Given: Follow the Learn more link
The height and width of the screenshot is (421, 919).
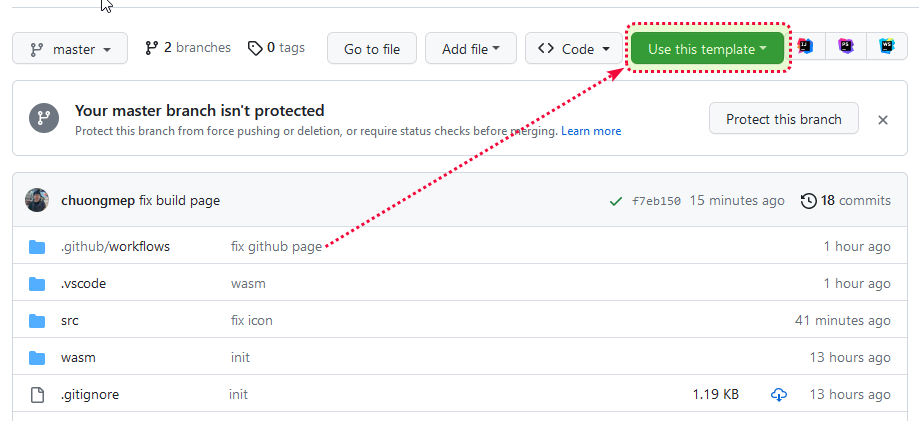Looking at the screenshot, I should coord(591,131).
